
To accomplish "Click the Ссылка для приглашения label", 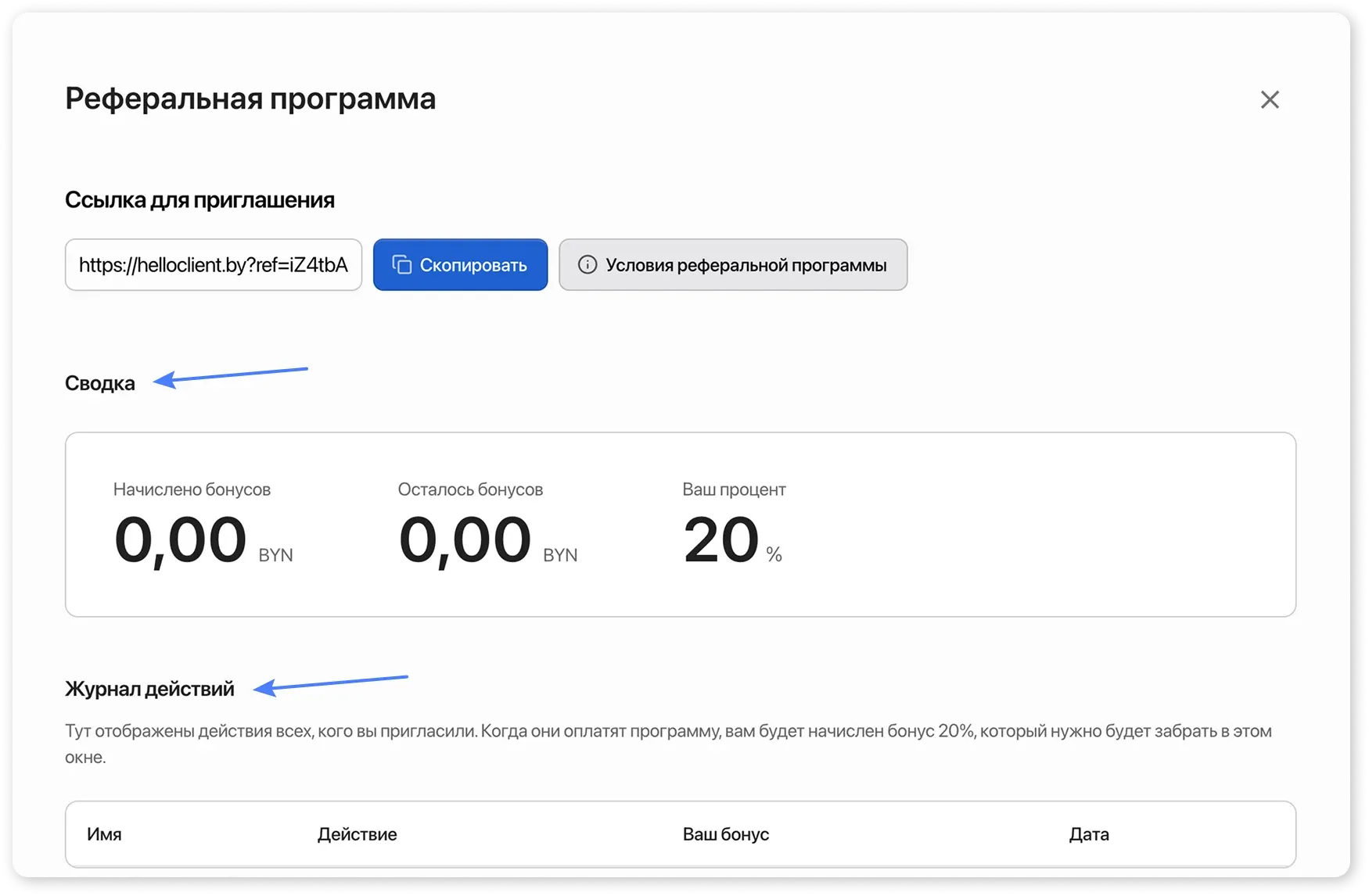I will (199, 199).
